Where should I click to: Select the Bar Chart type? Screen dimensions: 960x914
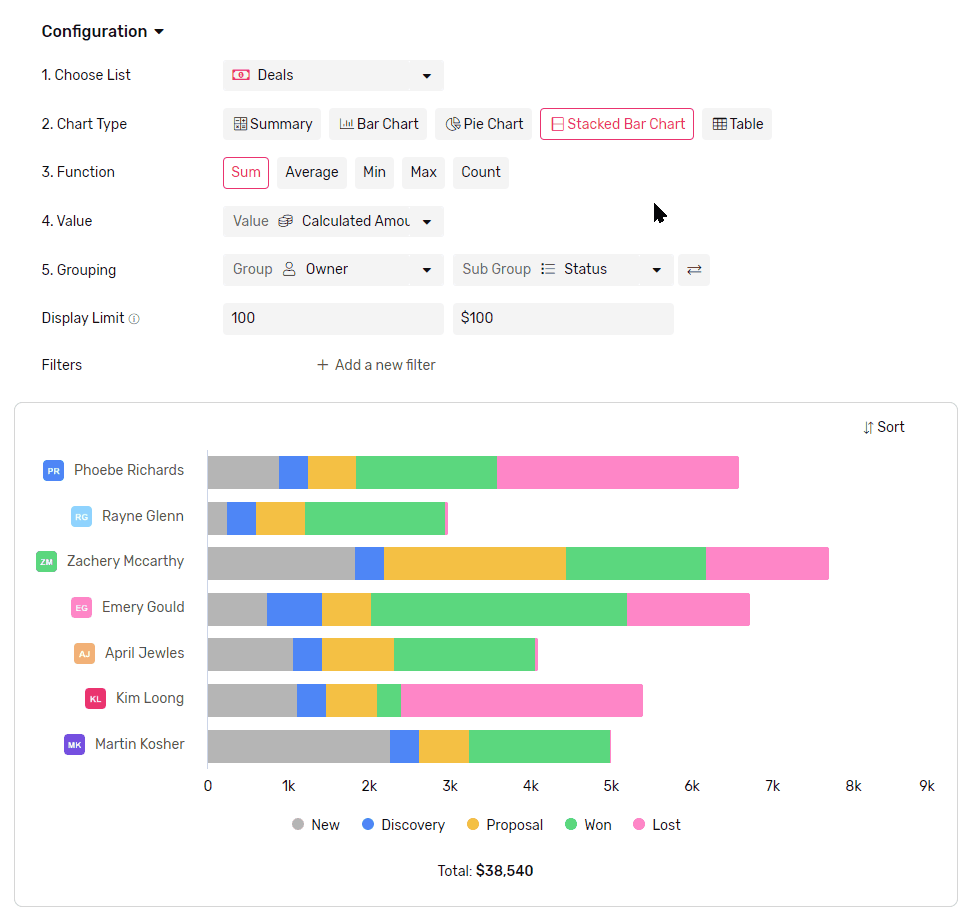click(378, 124)
